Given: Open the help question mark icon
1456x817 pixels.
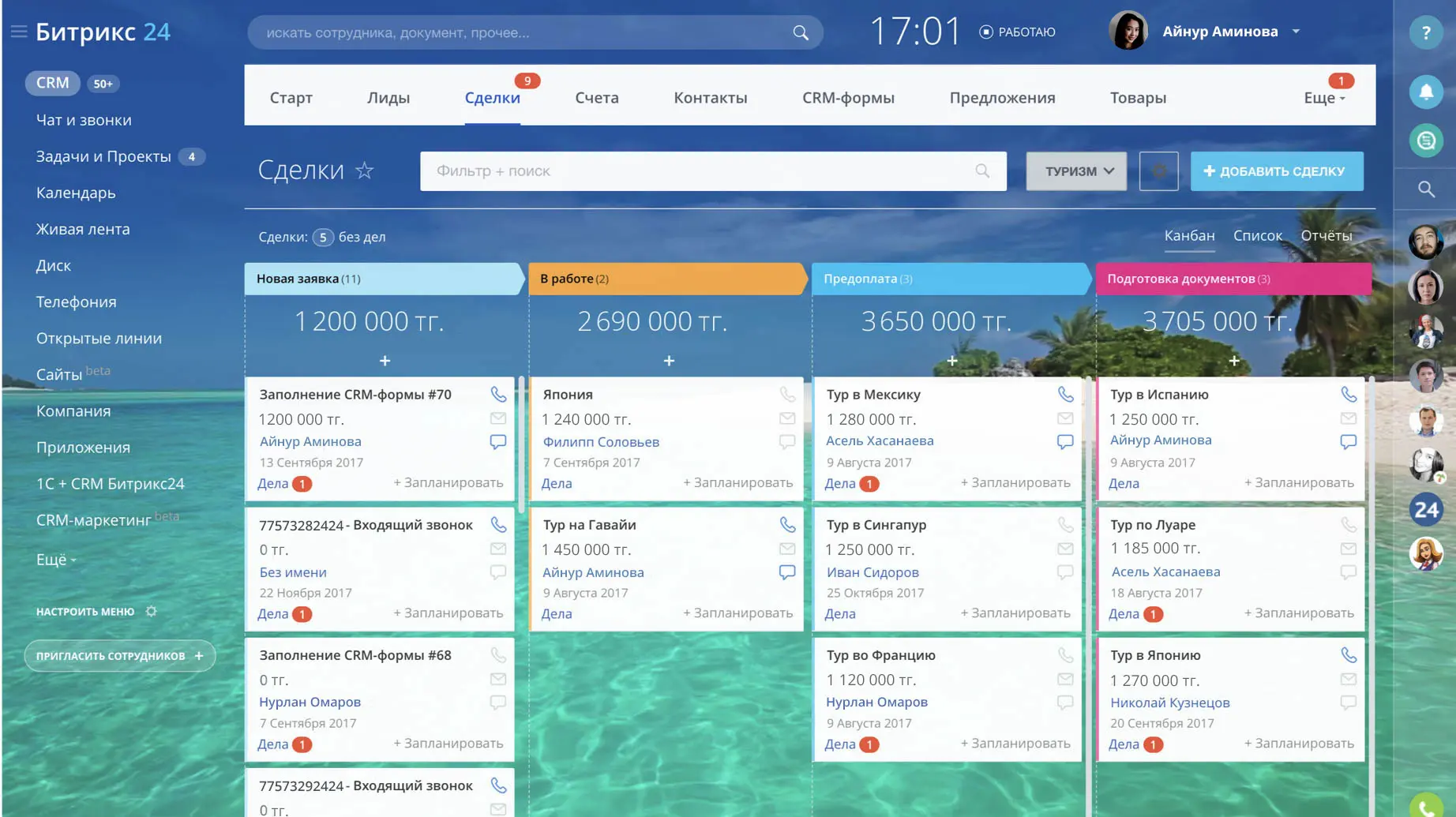Looking at the screenshot, I should [1426, 32].
